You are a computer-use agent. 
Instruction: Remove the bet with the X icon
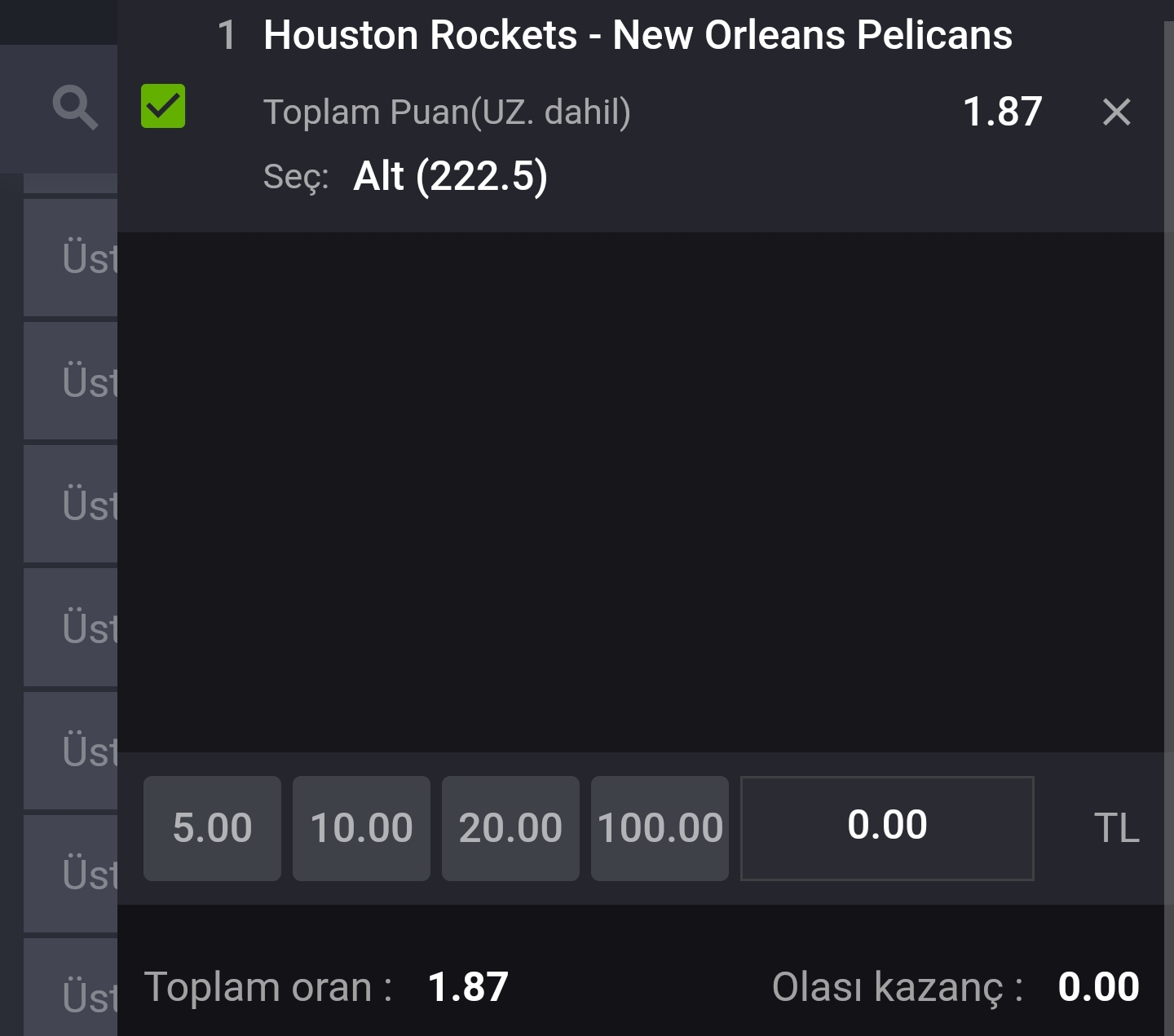[x=1116, y=112]
